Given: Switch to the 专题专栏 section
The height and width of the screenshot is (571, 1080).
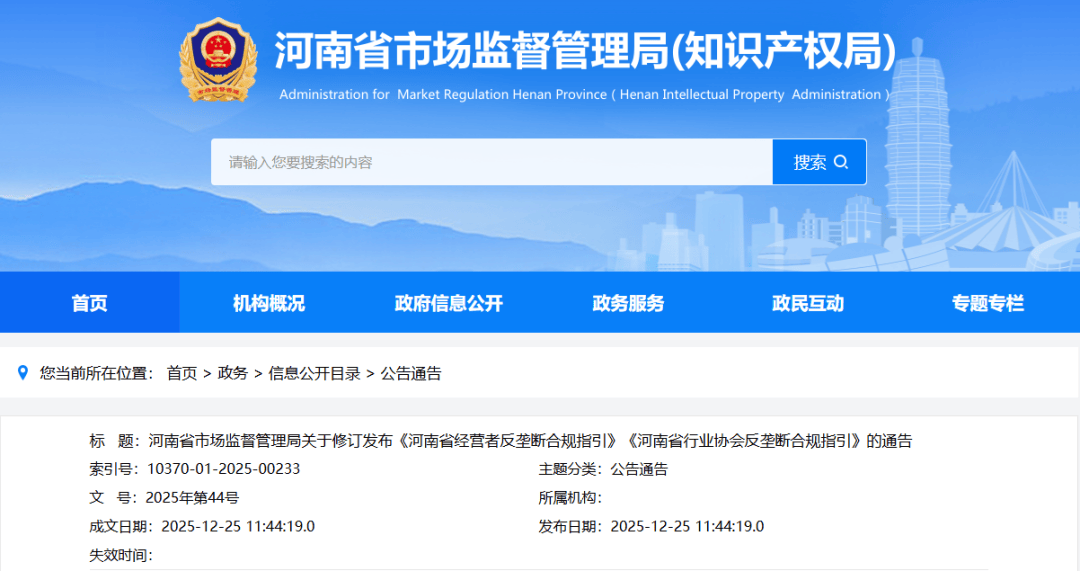Looking at the screenshot, I should pyautogui.click(x=988, y=303).
